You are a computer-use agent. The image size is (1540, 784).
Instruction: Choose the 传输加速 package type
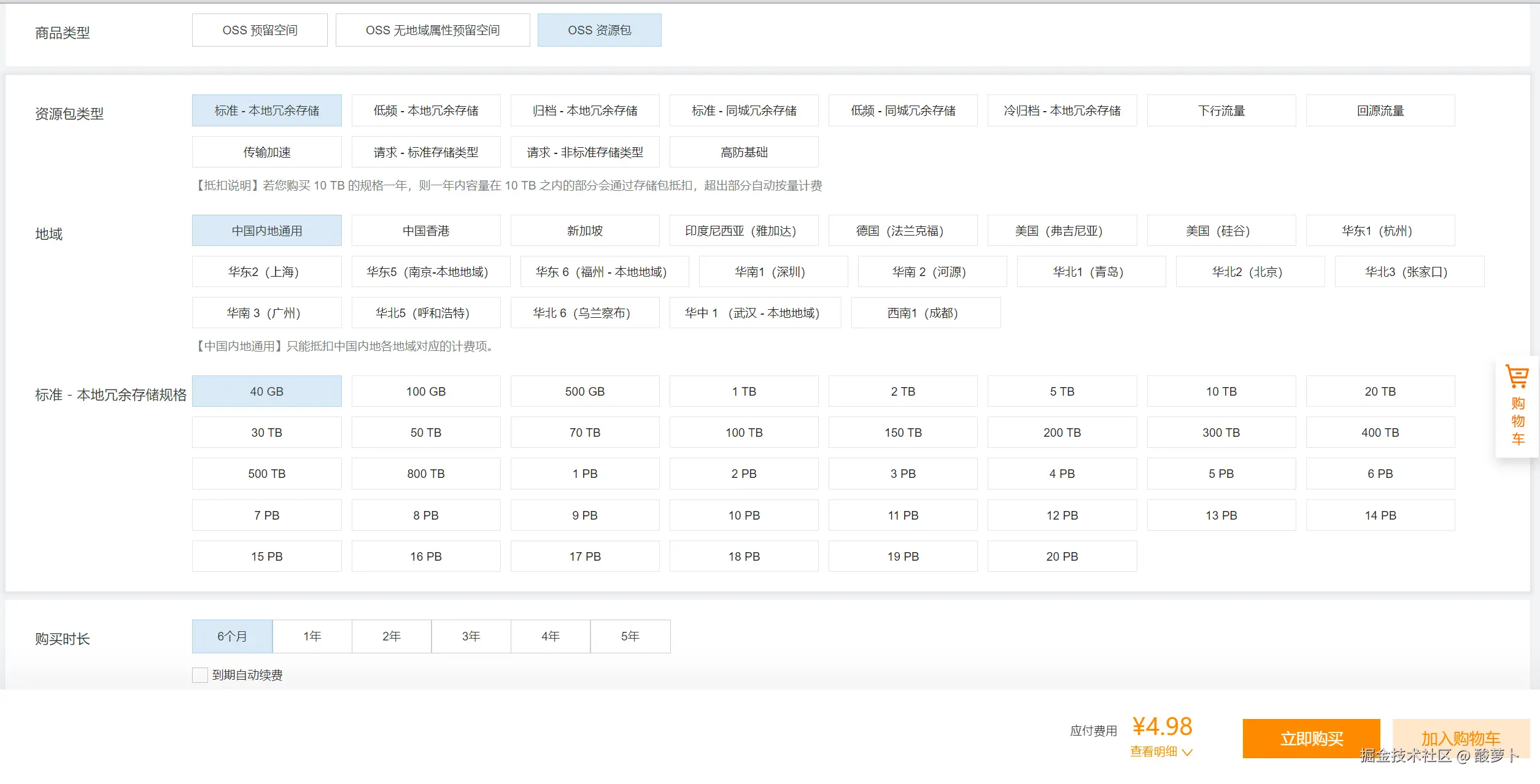(x=266, y=152)
